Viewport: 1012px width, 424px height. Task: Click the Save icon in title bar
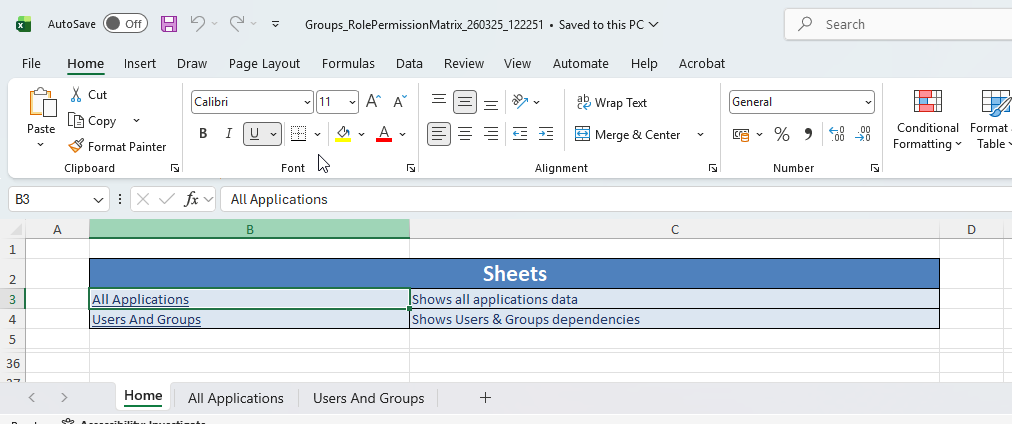pos(169,23)
